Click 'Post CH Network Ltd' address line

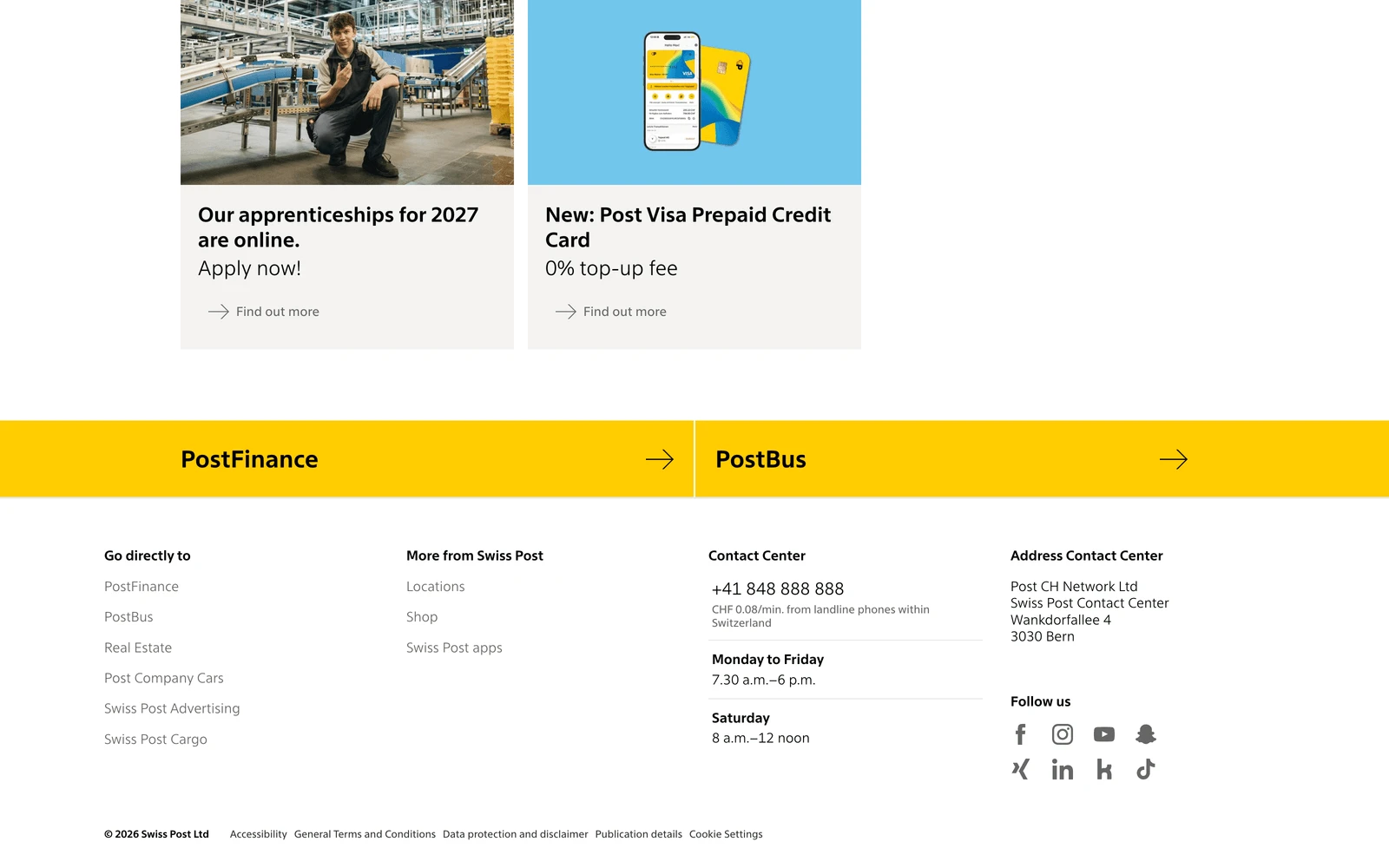tap(1074, 587)
